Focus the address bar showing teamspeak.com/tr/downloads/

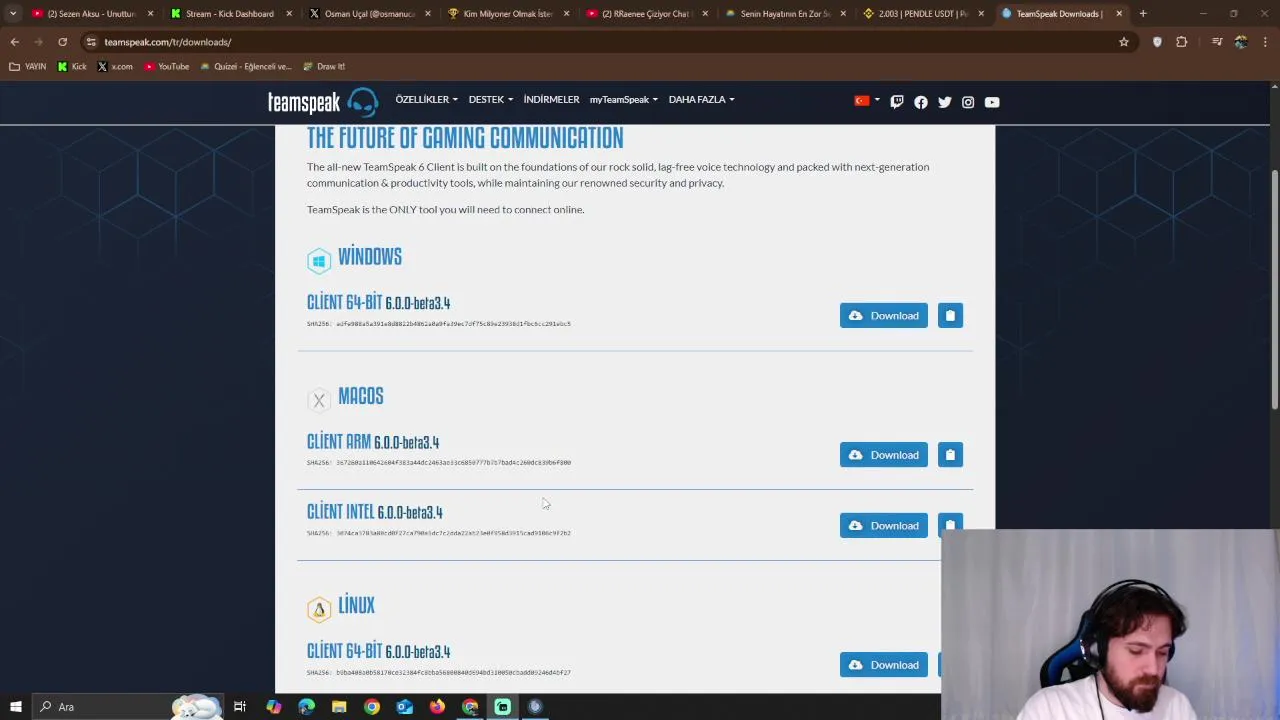(600, 42)
